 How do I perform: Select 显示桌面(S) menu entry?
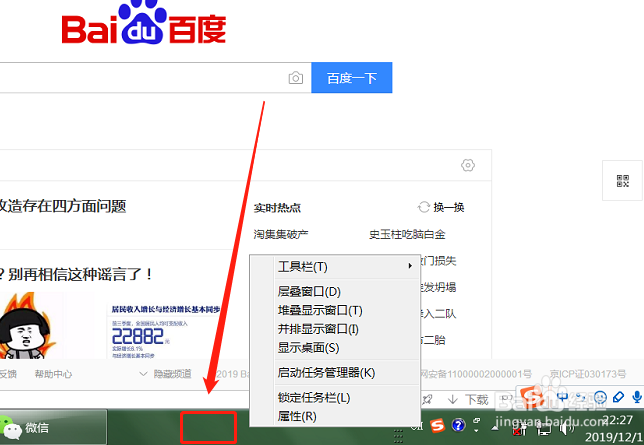tap(335, 348)
